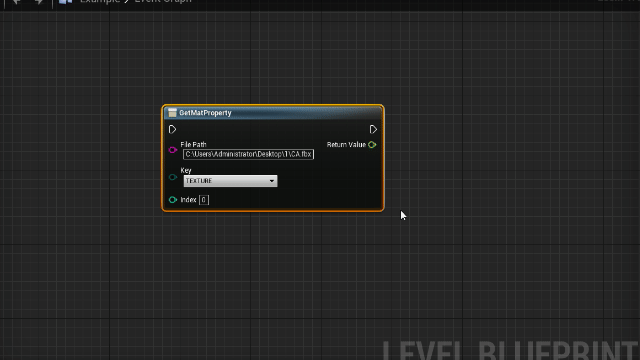
Task: Click the input execution pin on GetMatProperty
Action: click(x=172, y=129)
